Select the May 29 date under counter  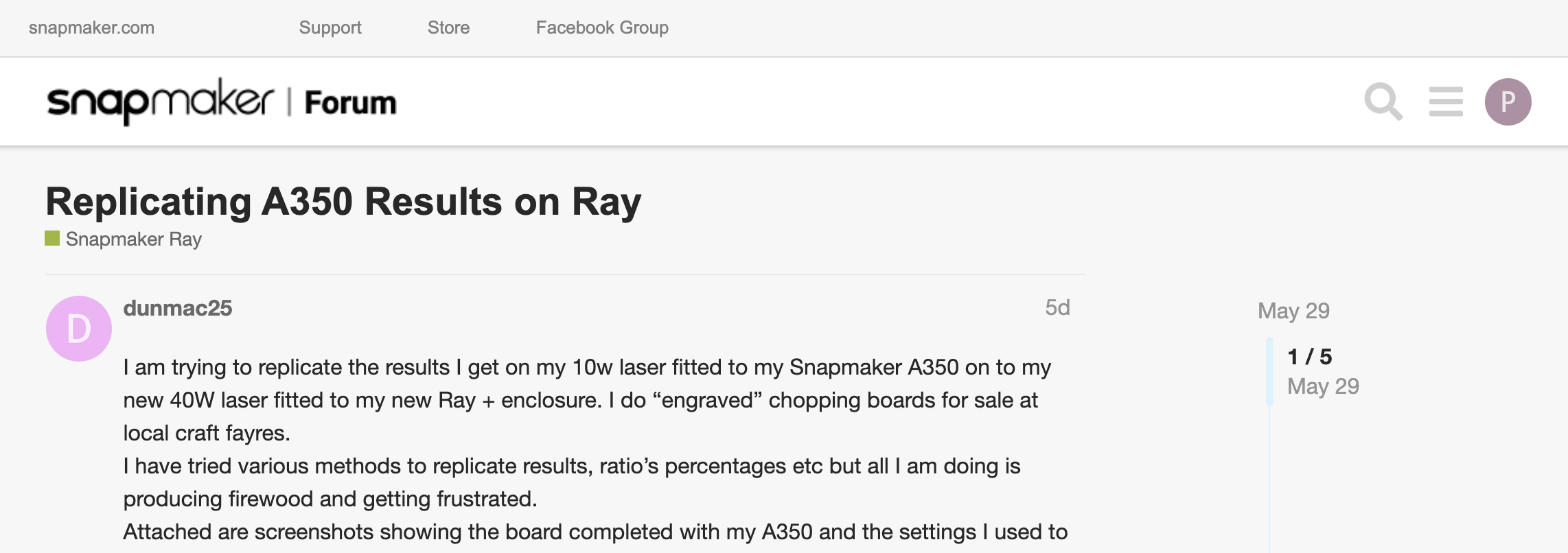point(1323,386)
